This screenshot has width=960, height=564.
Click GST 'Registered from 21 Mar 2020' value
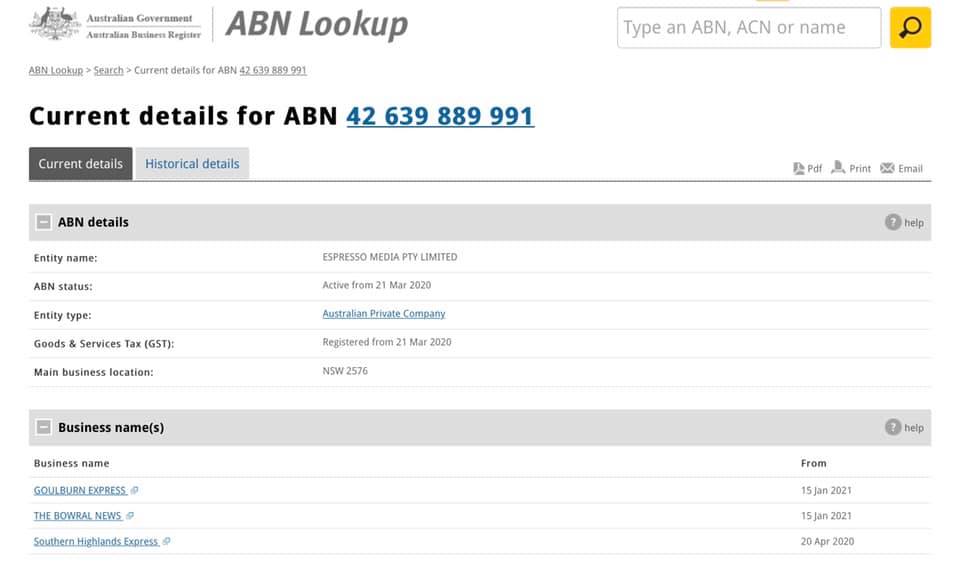[387, 342]
